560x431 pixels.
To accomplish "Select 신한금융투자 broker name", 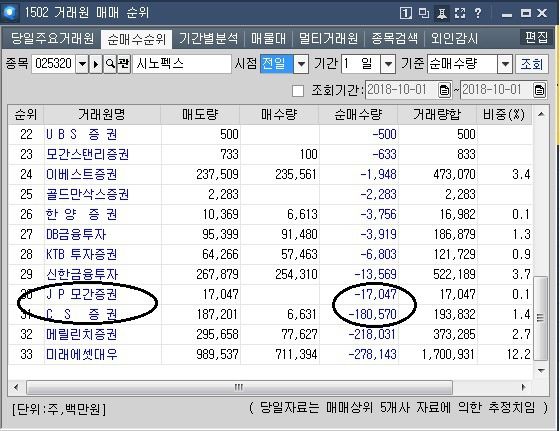I will (82, 275).
